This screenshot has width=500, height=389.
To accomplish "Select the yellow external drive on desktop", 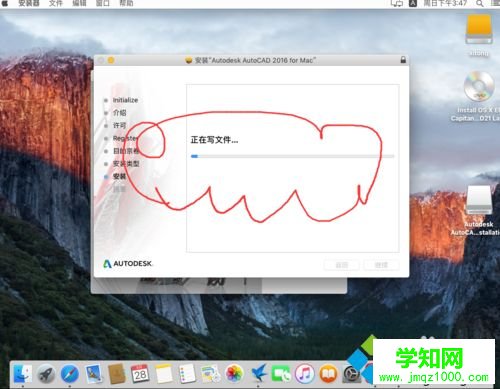I will coord(479,29).
